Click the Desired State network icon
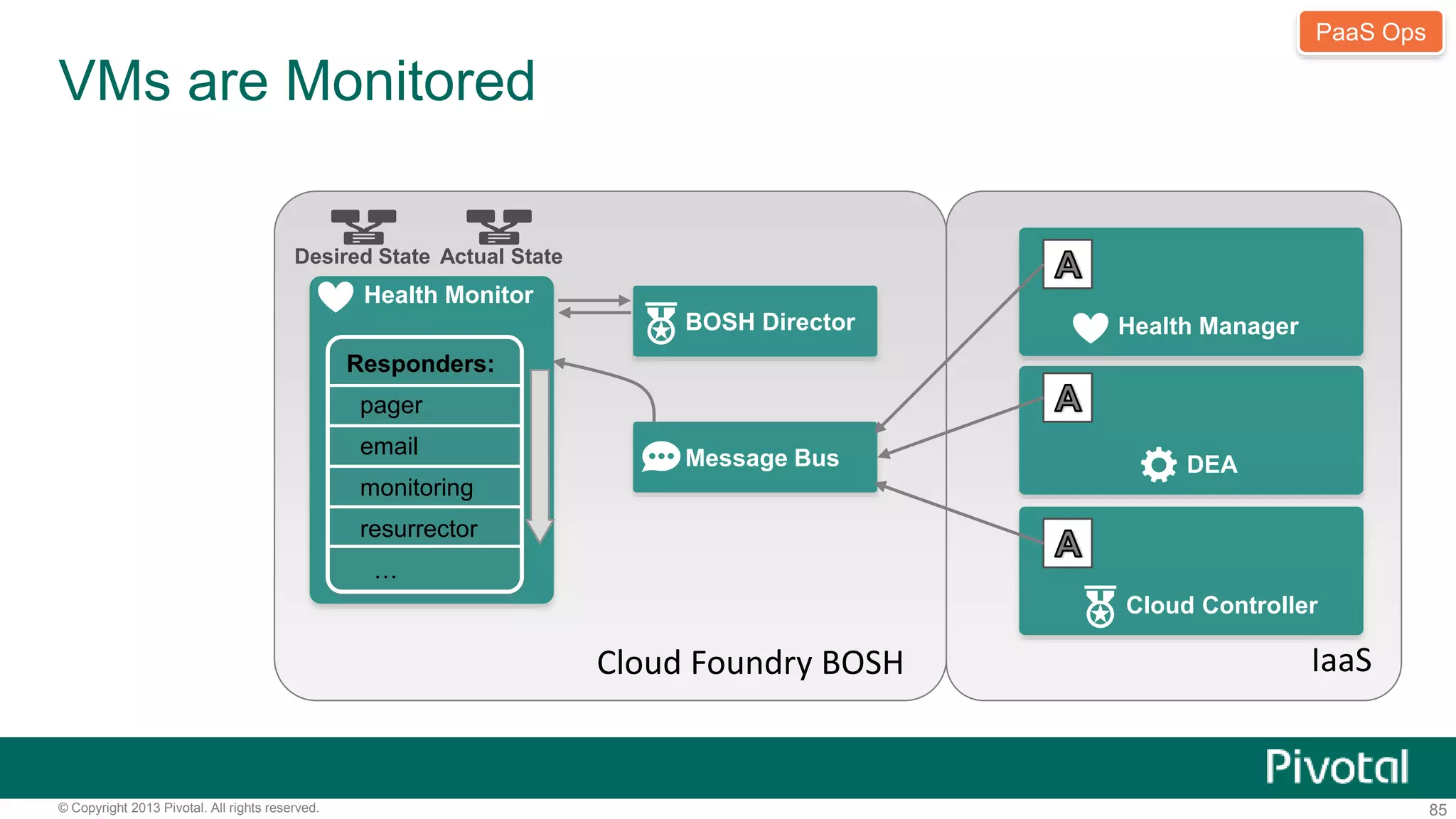This screenshot has width=1456, height=819. (x=363, y=227)
